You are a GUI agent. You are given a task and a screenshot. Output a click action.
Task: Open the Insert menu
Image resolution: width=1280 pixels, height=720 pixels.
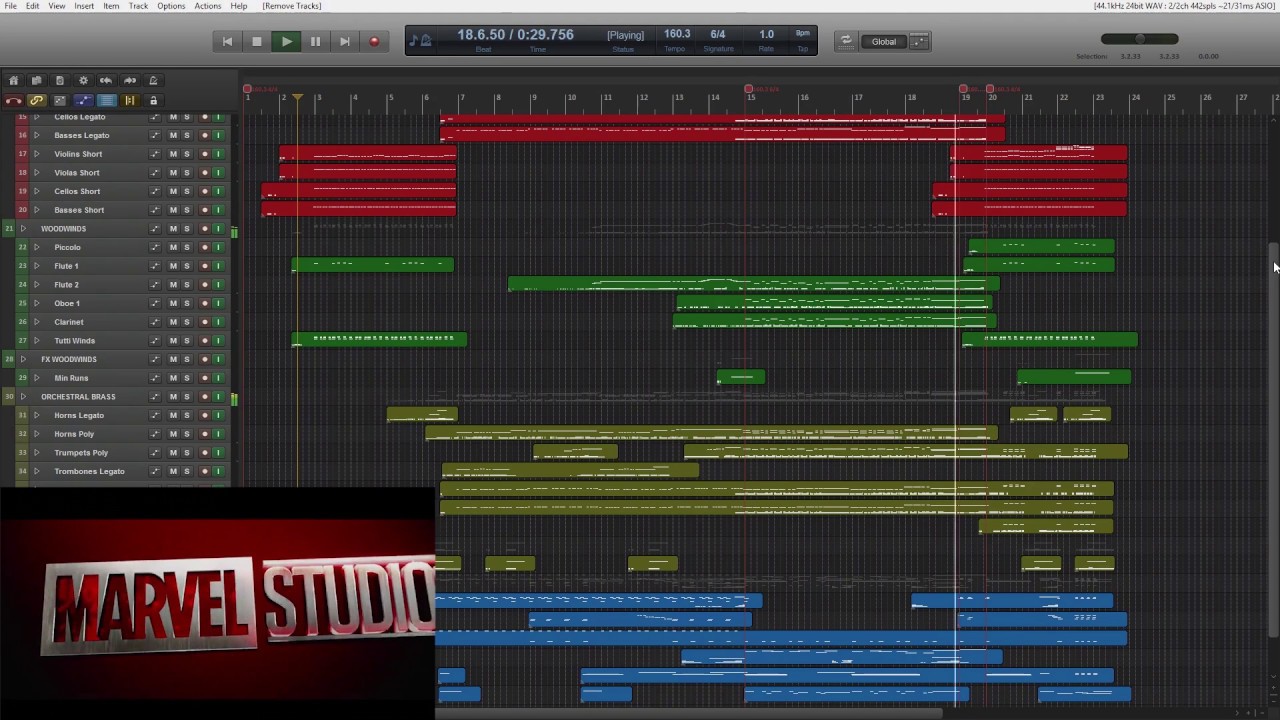84,6
